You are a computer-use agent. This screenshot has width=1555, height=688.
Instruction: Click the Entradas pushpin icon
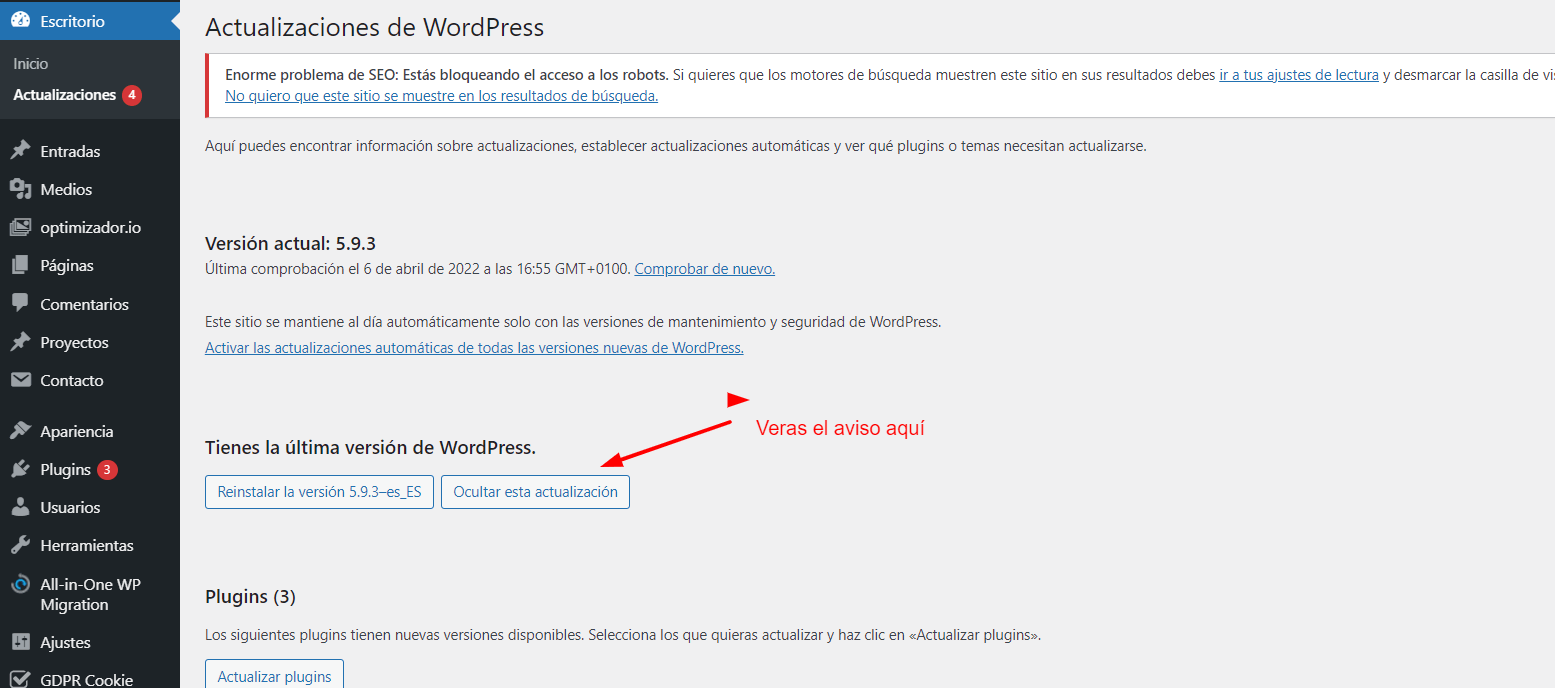point(20,151)
